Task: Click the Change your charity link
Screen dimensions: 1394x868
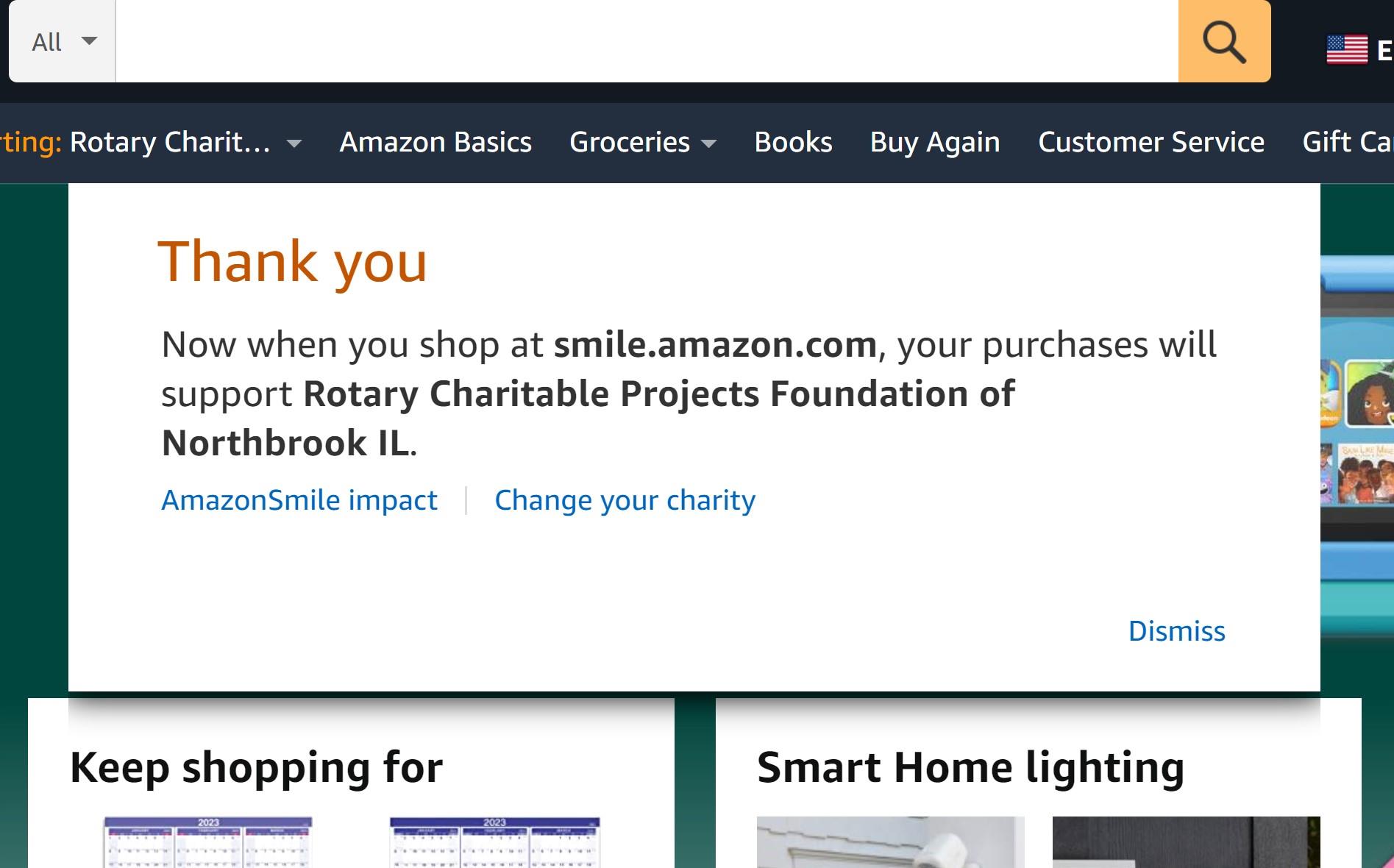Action: click(x=625, y=500)
